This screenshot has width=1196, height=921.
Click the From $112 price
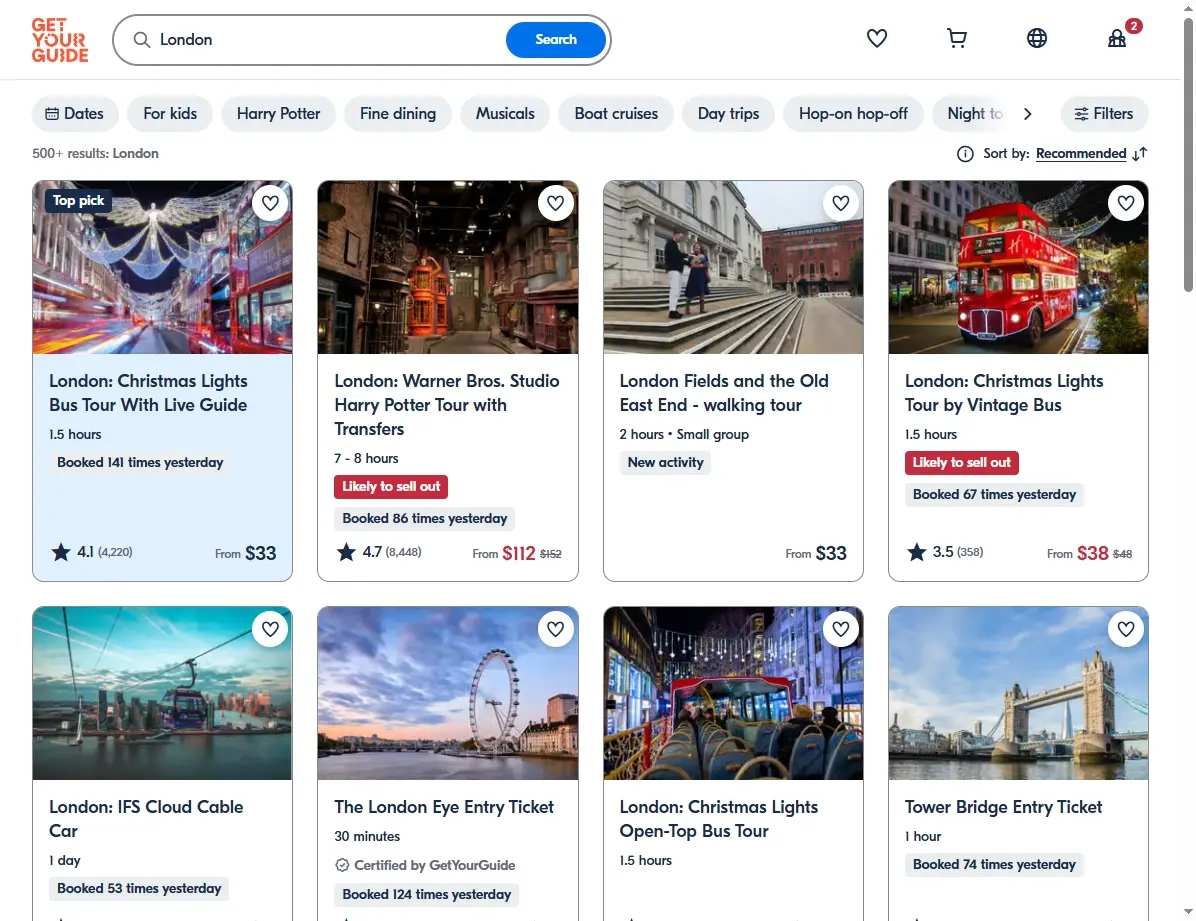tap(503, 553)
